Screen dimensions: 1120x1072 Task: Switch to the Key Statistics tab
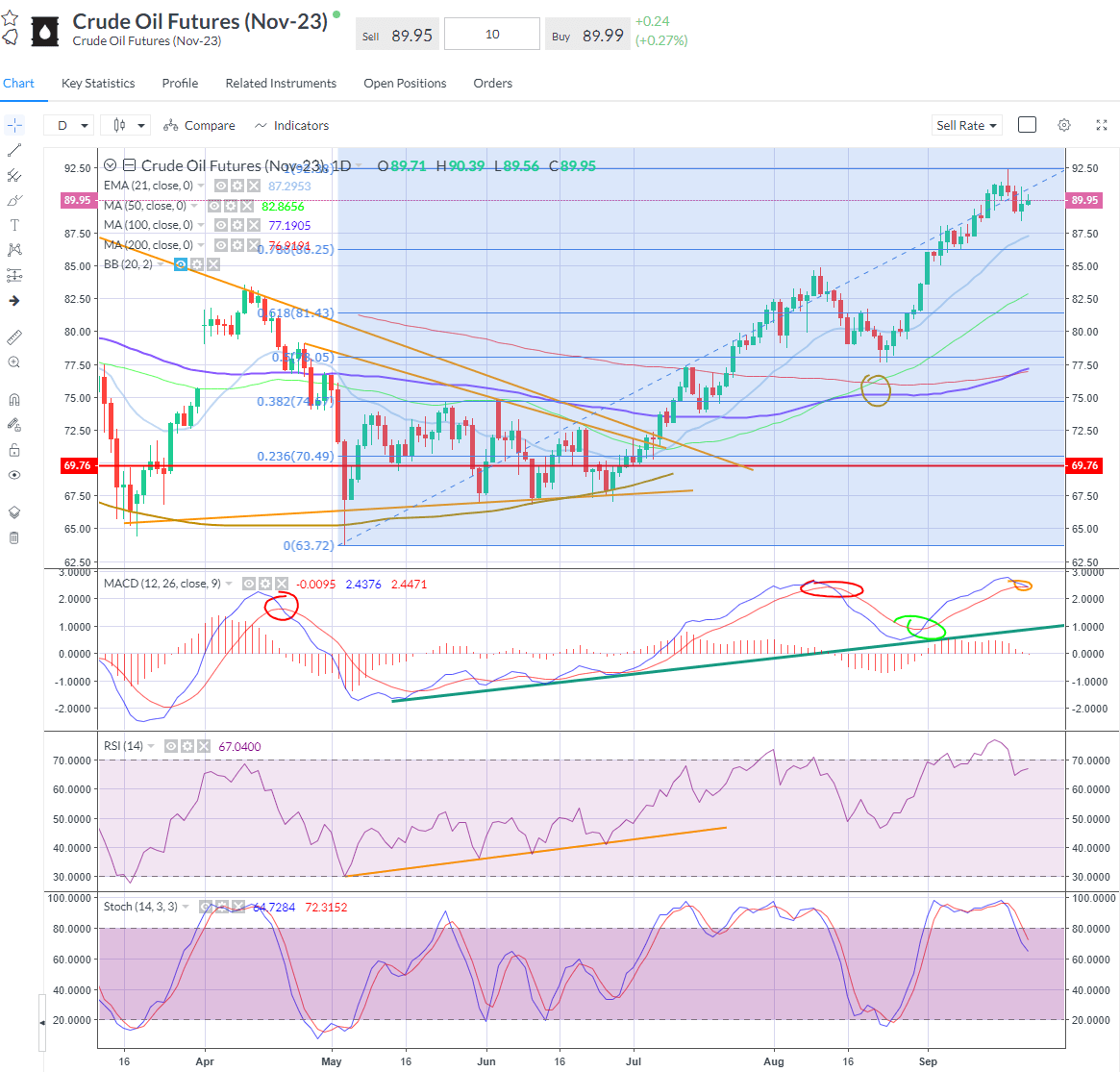pyautogui.click(x=98, y=83)
